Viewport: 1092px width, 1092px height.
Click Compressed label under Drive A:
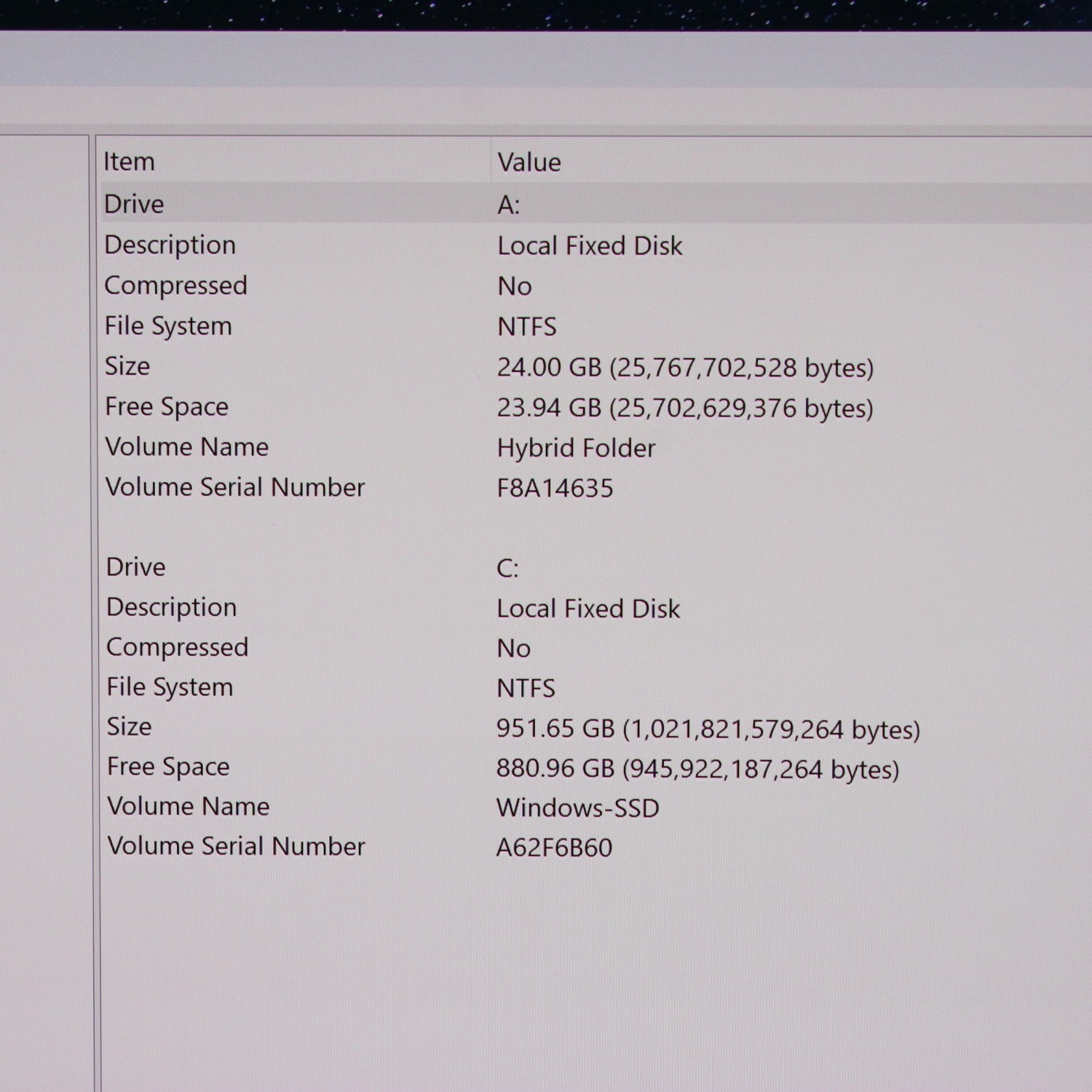(175, 285)
